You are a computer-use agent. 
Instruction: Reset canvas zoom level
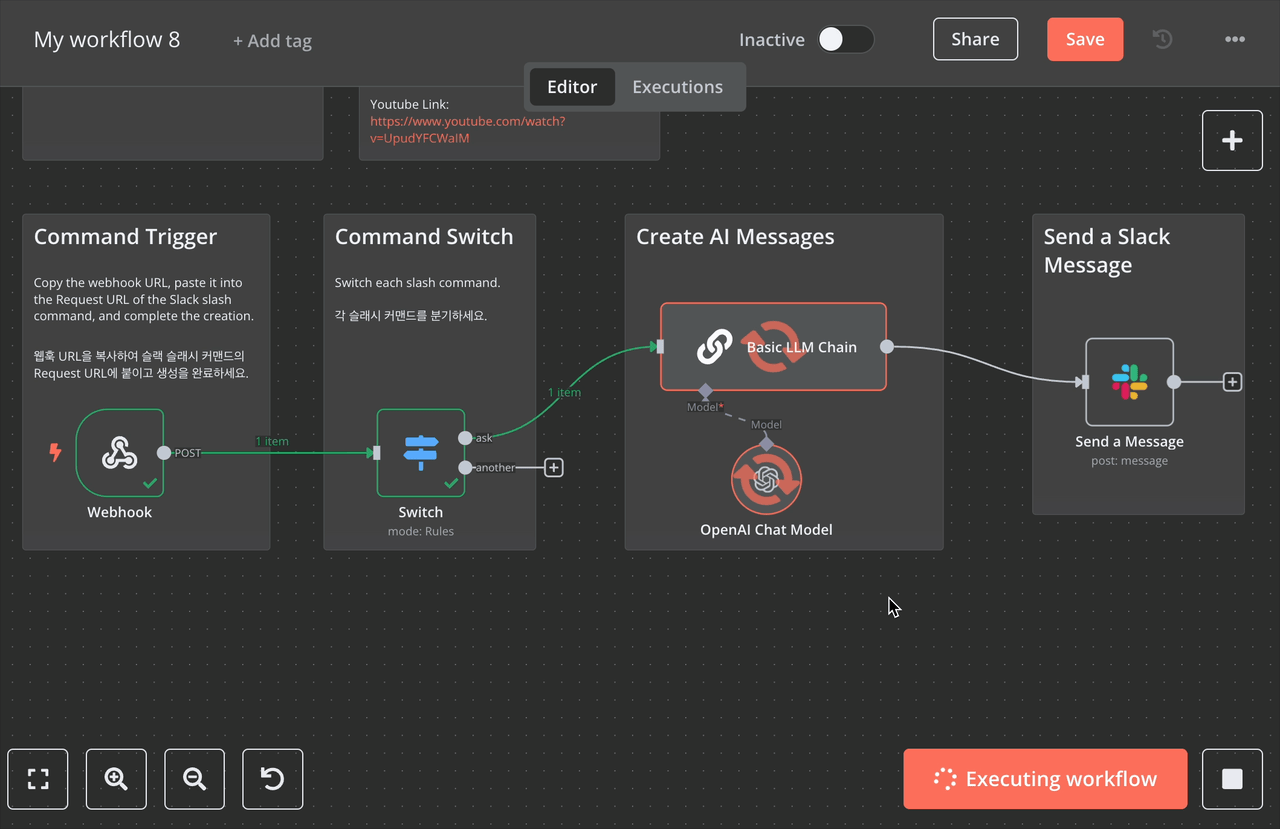tap(272, 779)
